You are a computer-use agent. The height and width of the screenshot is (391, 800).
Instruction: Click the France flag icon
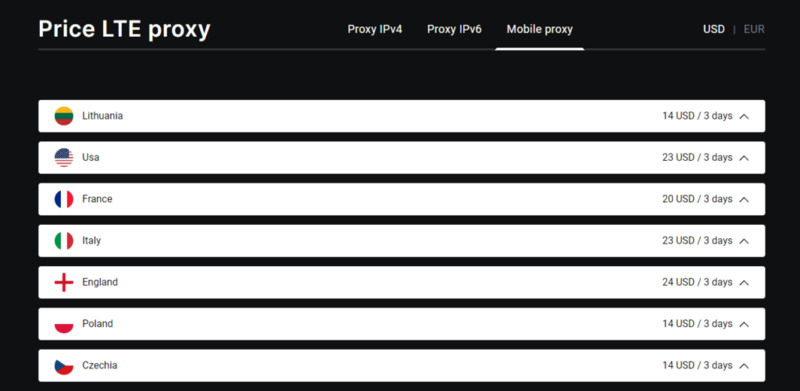[x=64, y=199]
